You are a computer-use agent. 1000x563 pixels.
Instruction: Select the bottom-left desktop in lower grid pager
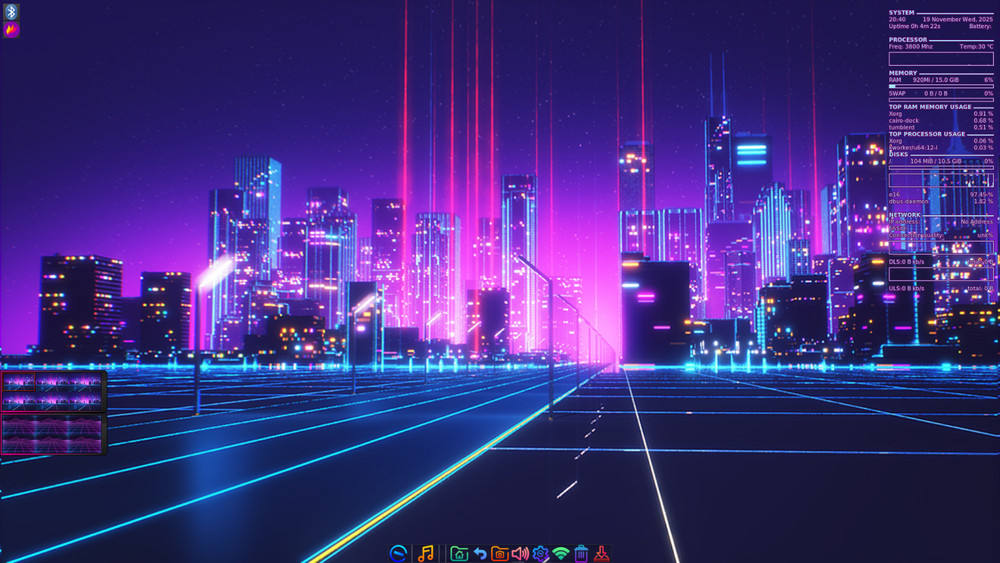pyautogui.click(x=18, y=444)
